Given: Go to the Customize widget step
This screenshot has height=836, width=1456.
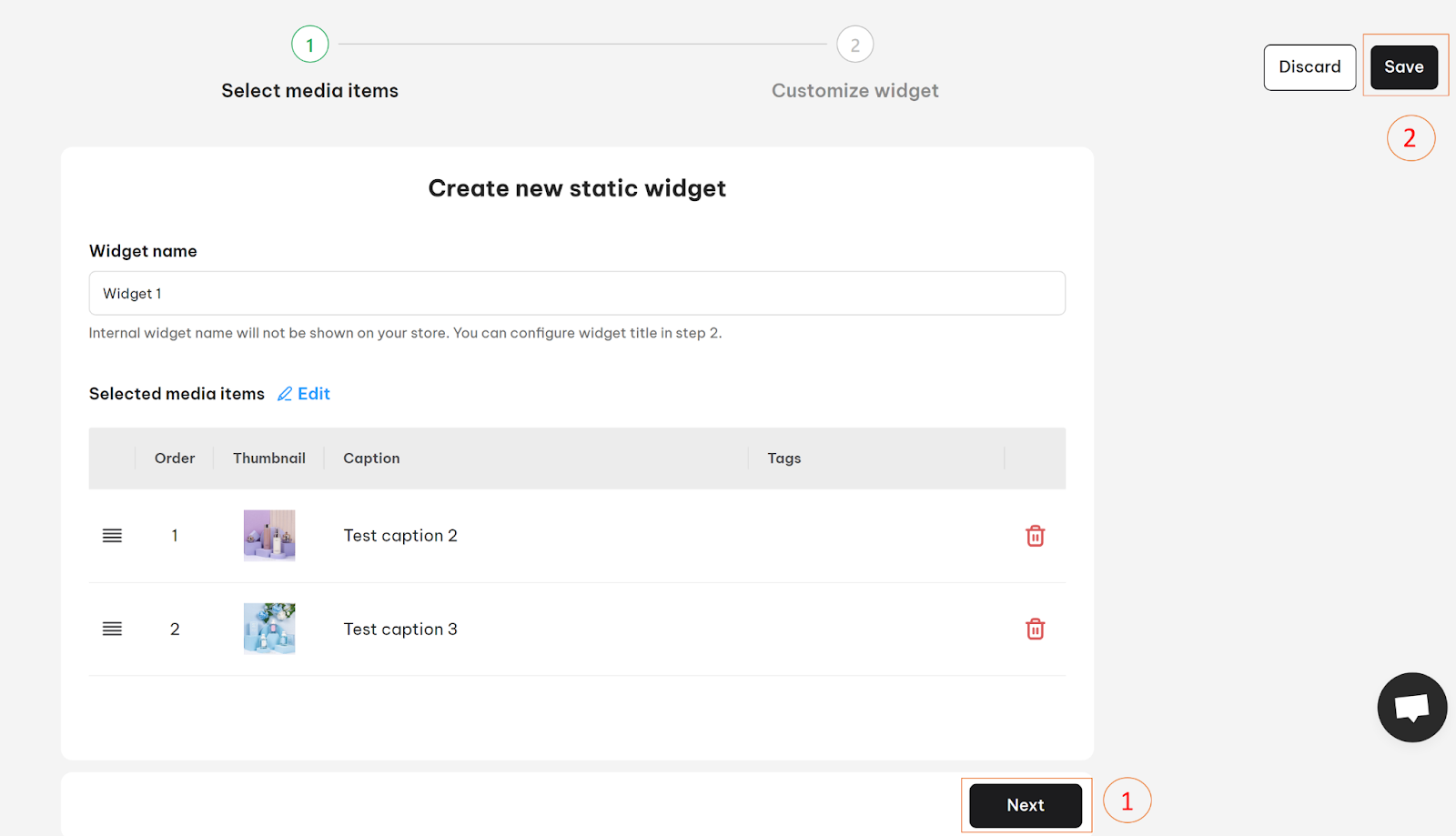Looking at the screenshot, I should coord(854,91).
